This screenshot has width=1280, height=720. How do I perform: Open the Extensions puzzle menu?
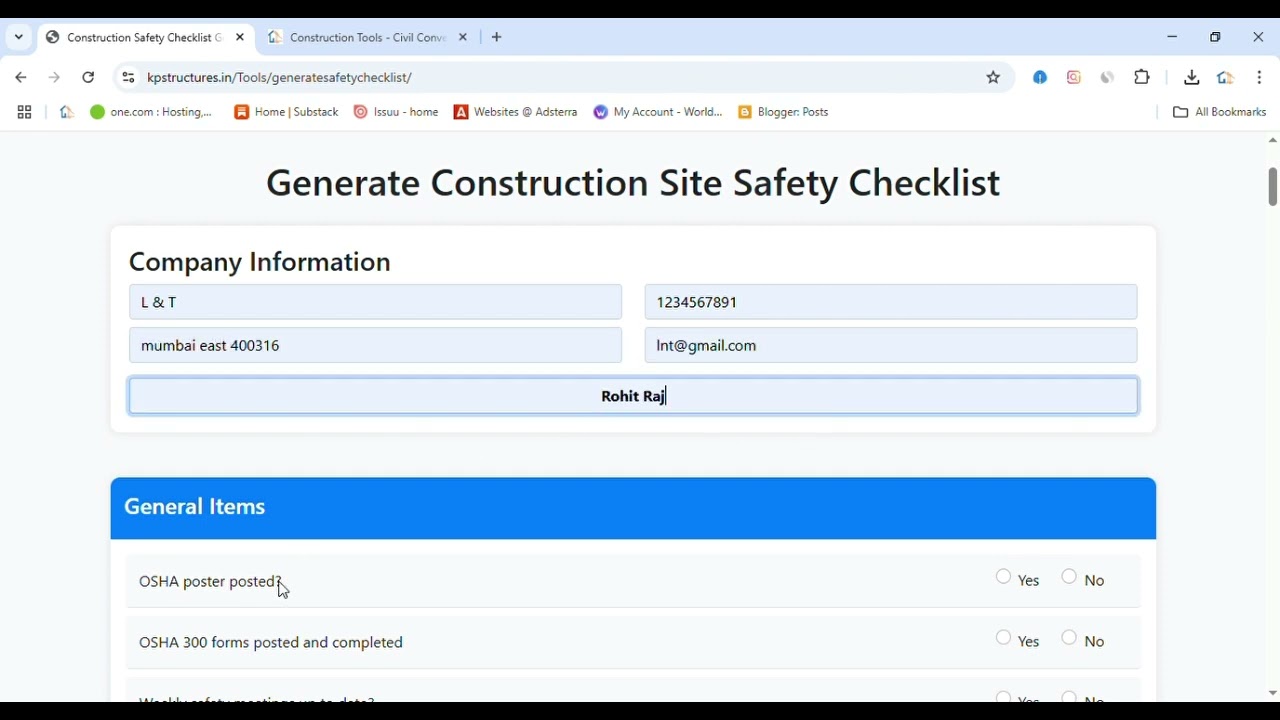[1144, 77]
